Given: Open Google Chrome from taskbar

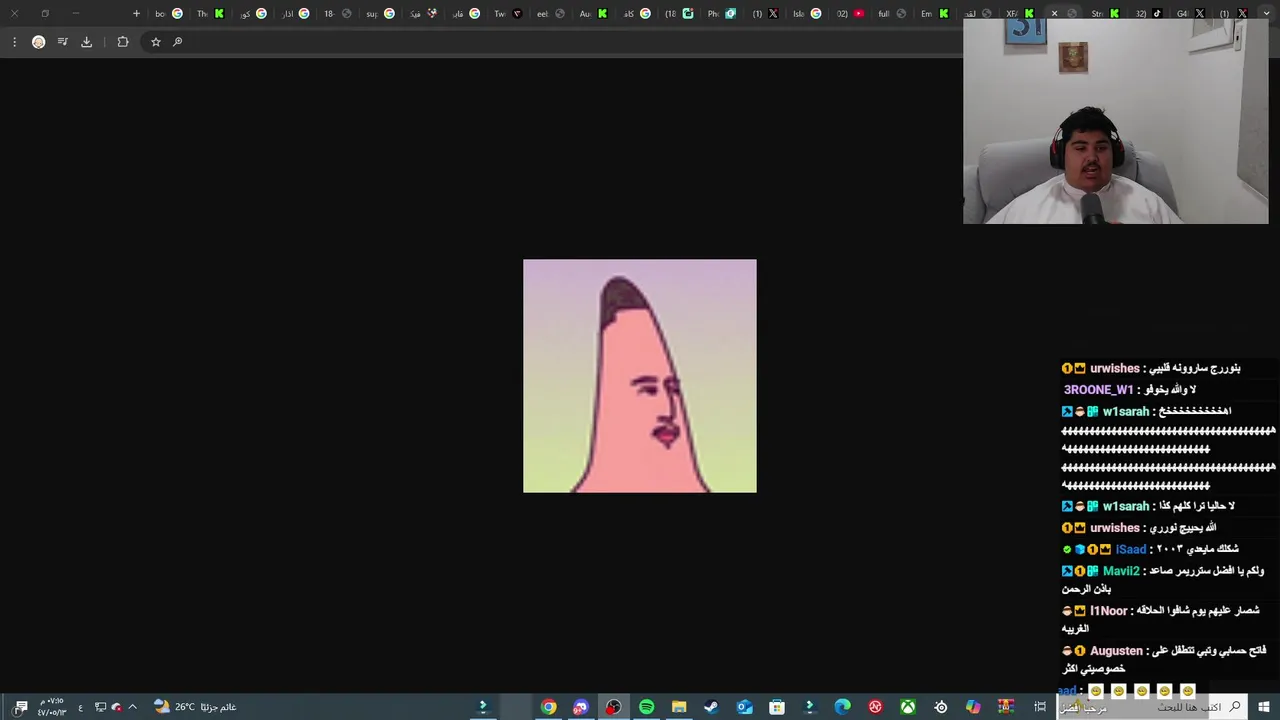Looking at the screenshot, I should [549, 707].
